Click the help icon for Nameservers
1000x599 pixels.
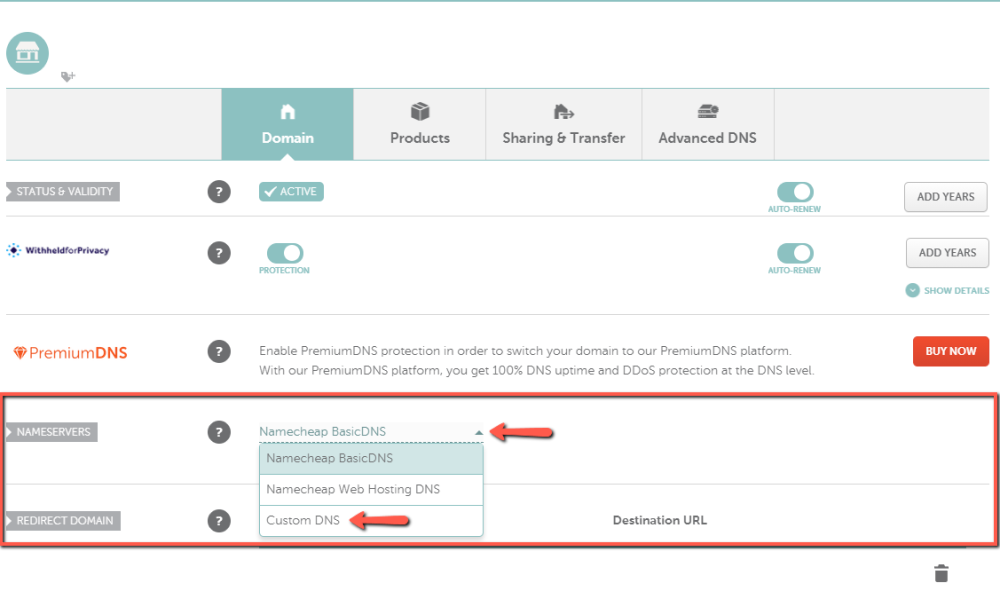click(x=219, y=432)
